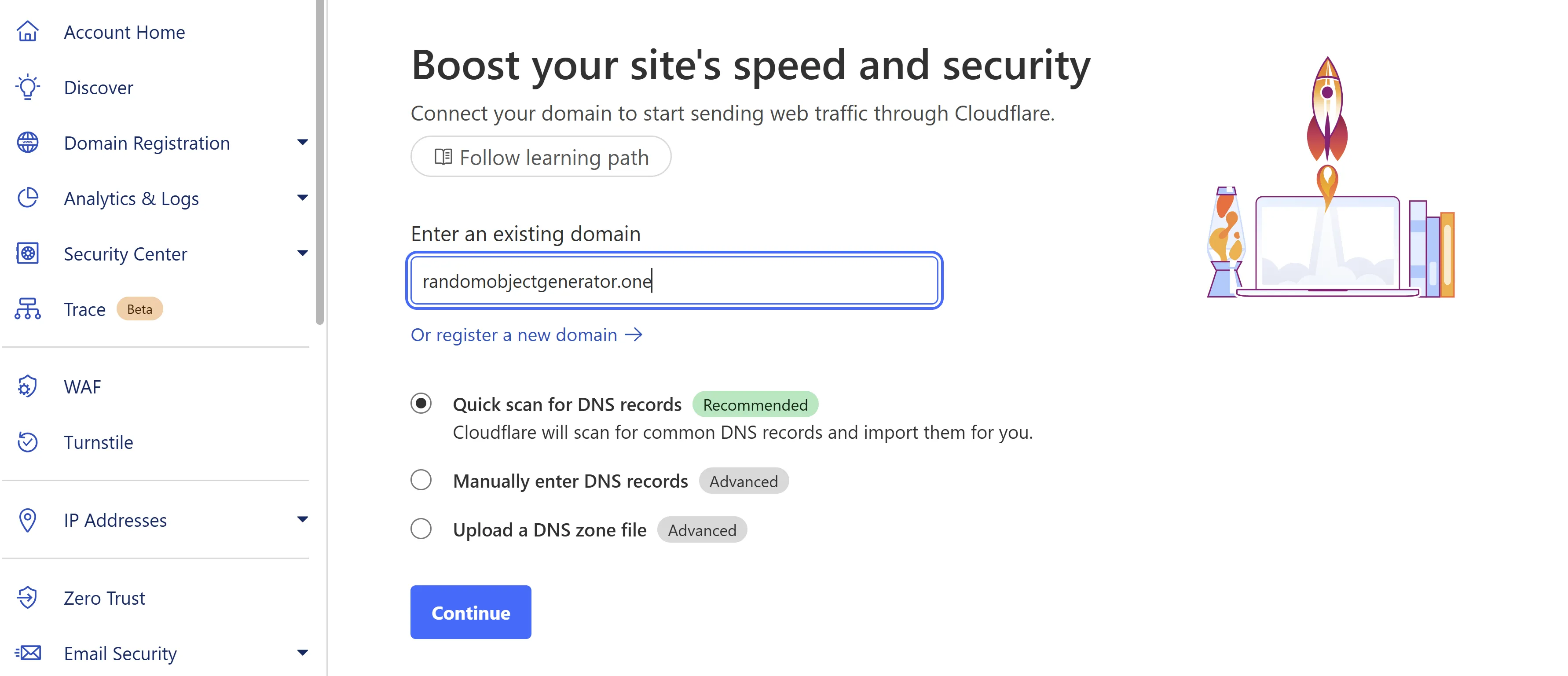This screenshot has width=1568, height=676.
Task: Click the Email Security envelope icon
Action: tap(27, 653)
